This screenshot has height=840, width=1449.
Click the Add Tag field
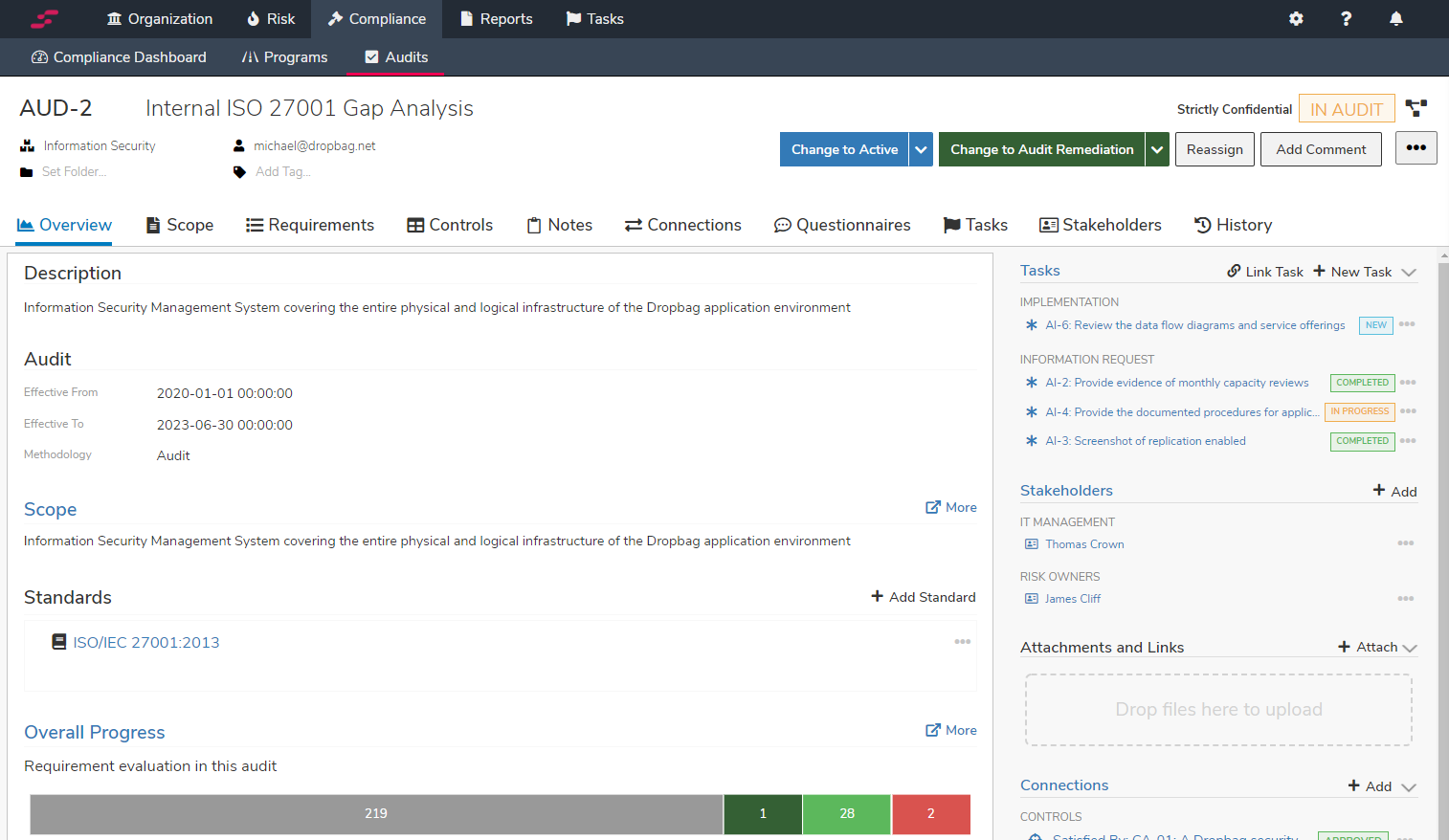(283, 172)
